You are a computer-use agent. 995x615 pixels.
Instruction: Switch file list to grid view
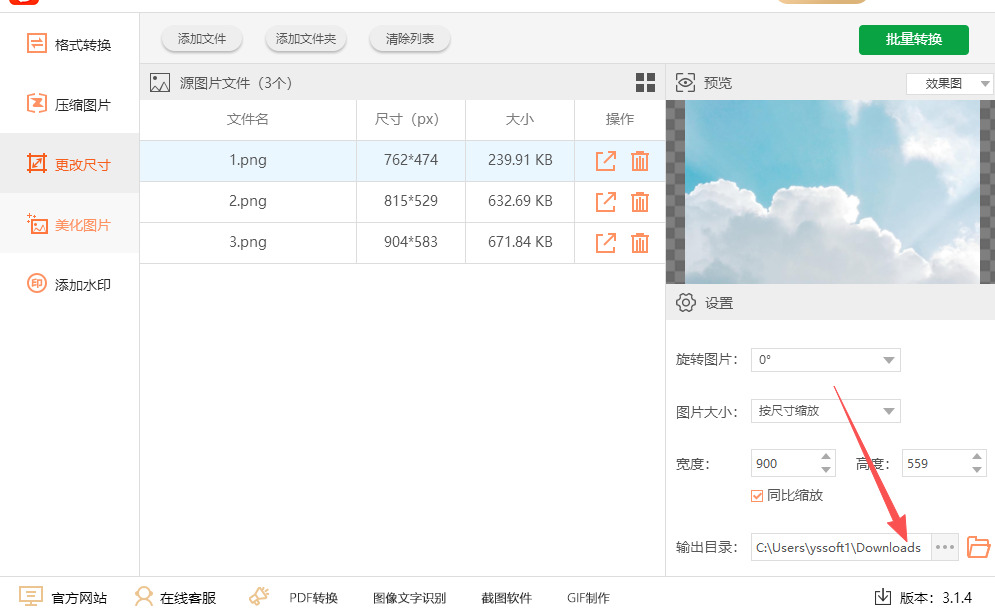(645, 83)
